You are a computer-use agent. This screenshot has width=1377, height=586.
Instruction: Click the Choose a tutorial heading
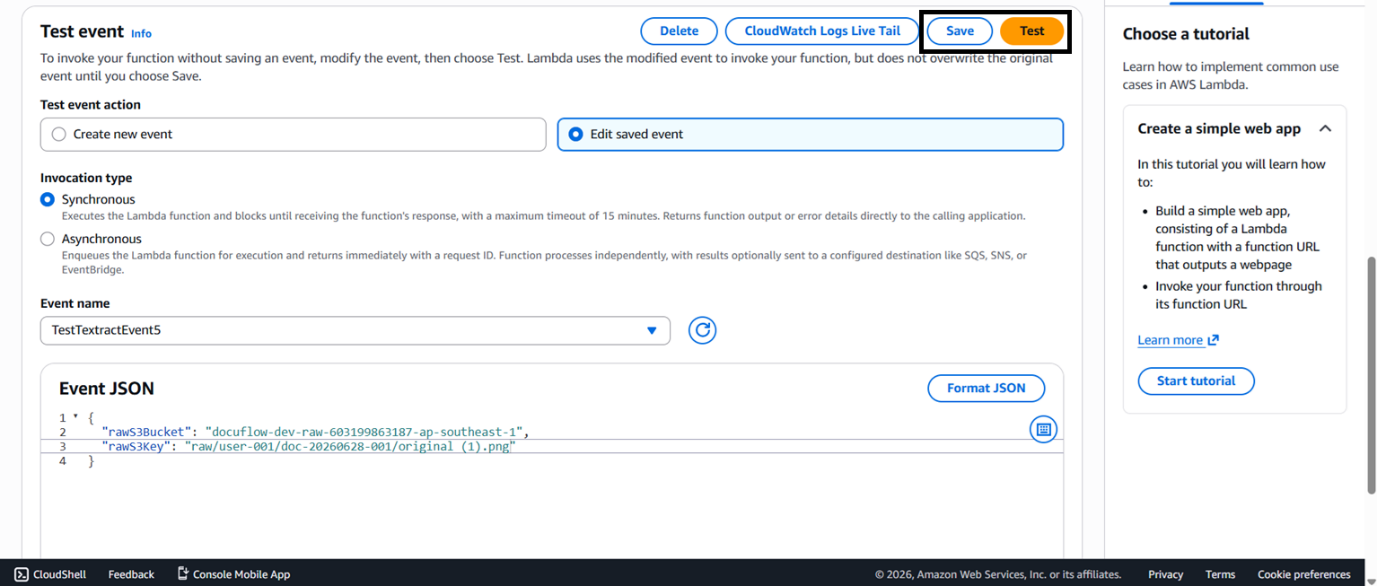click(1186, 34)
